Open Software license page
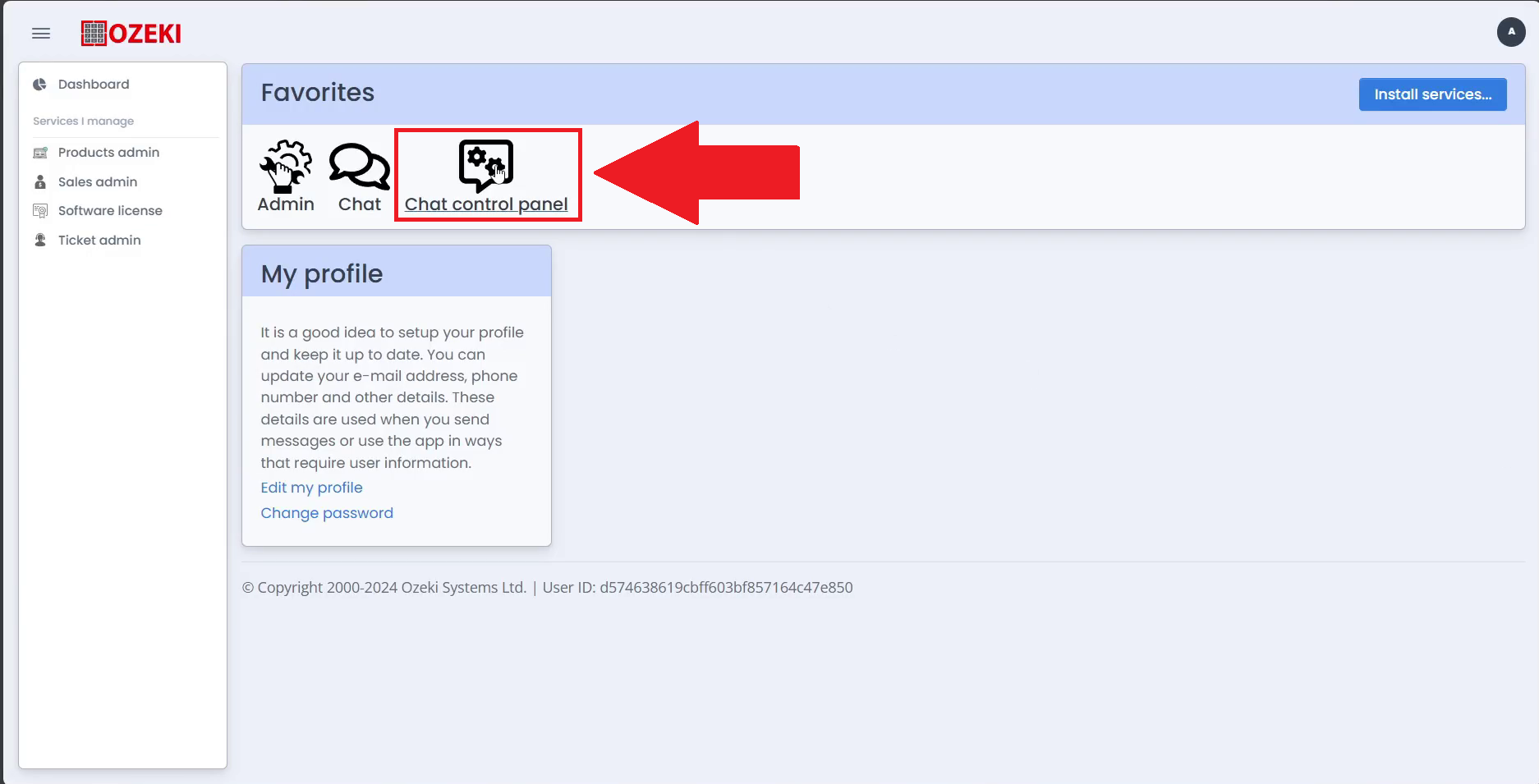Viewport: 1539px width, 784px height. coord(110,211)
